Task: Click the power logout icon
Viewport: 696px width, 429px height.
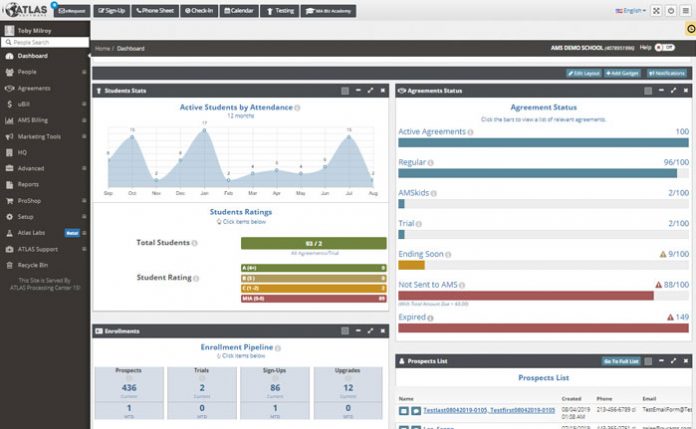Action: click(670, 11)
